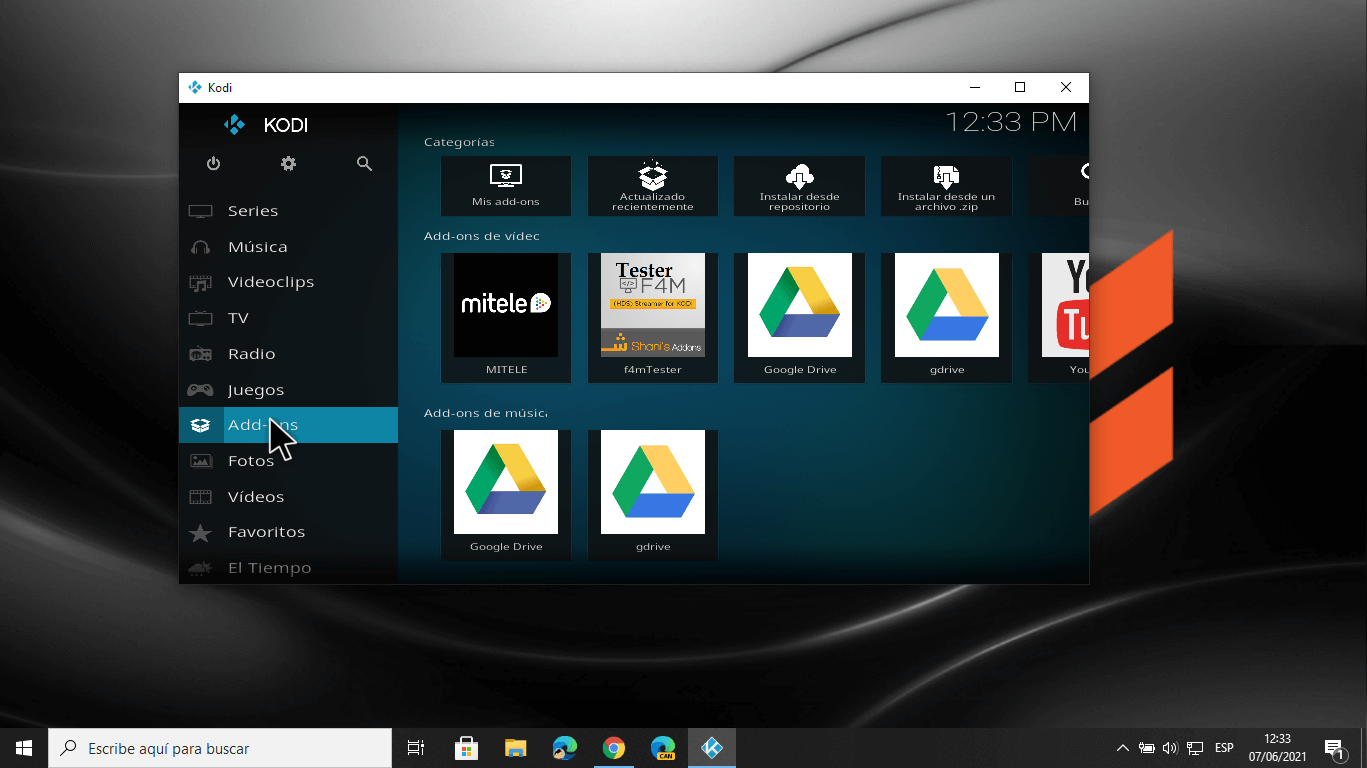Select Juegos in sidebar
This screenshot has height=768, width=1367.
[x=288, y=390]
